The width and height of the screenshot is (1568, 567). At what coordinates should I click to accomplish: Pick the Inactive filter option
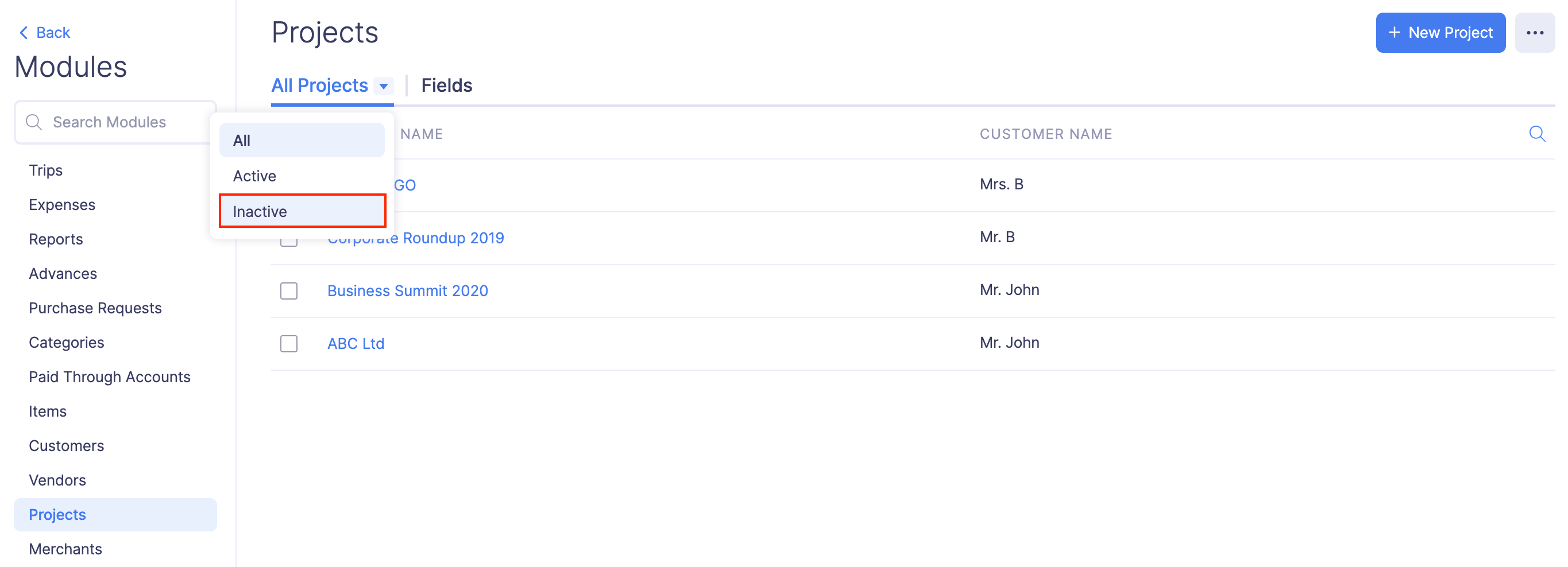coord(302,211)
